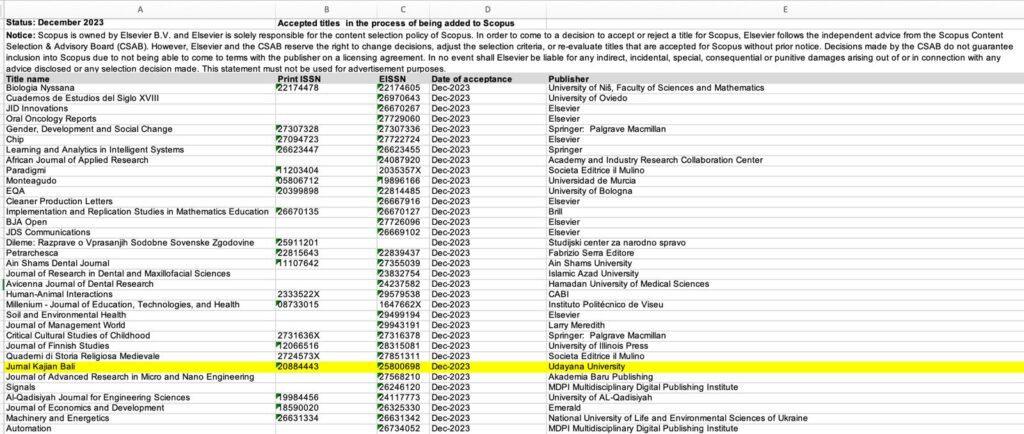Click 'Fabrizio Serra Editore' publisher cell

point(784,253)
